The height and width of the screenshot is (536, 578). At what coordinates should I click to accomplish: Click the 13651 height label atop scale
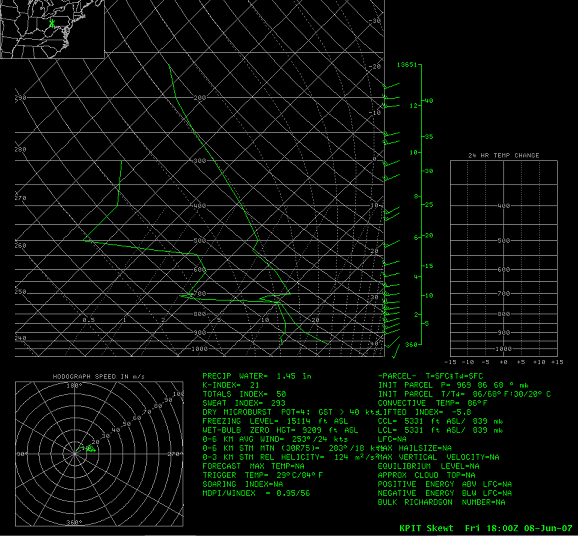click(407, 65)
